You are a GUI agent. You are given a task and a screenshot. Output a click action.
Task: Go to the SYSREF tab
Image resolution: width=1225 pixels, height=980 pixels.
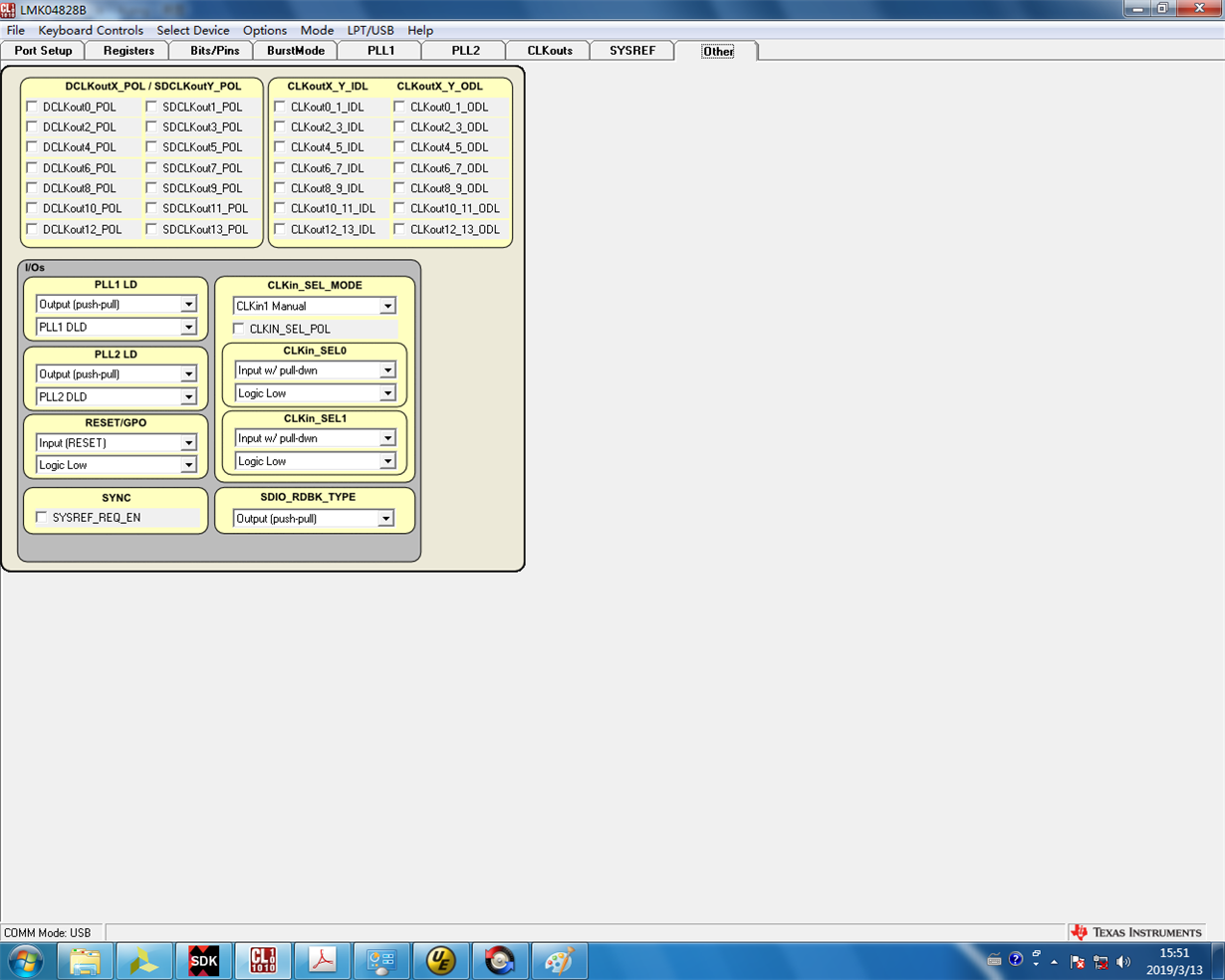(632, 51)
